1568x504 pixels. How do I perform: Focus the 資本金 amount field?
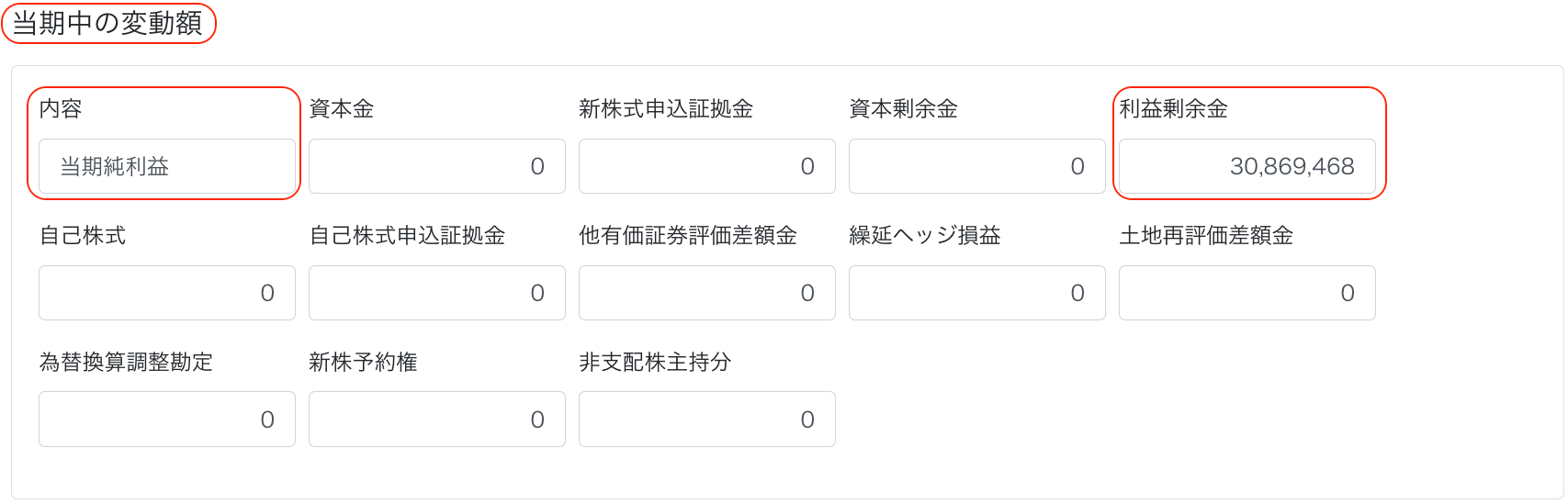click(x=436, y=166)
